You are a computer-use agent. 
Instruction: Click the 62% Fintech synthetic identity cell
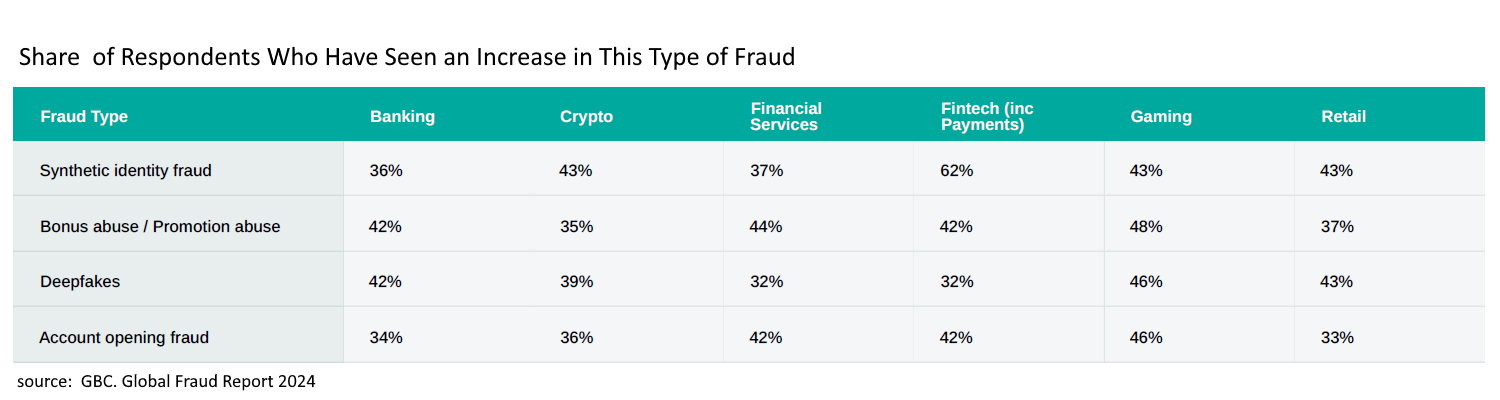point(957,171)
